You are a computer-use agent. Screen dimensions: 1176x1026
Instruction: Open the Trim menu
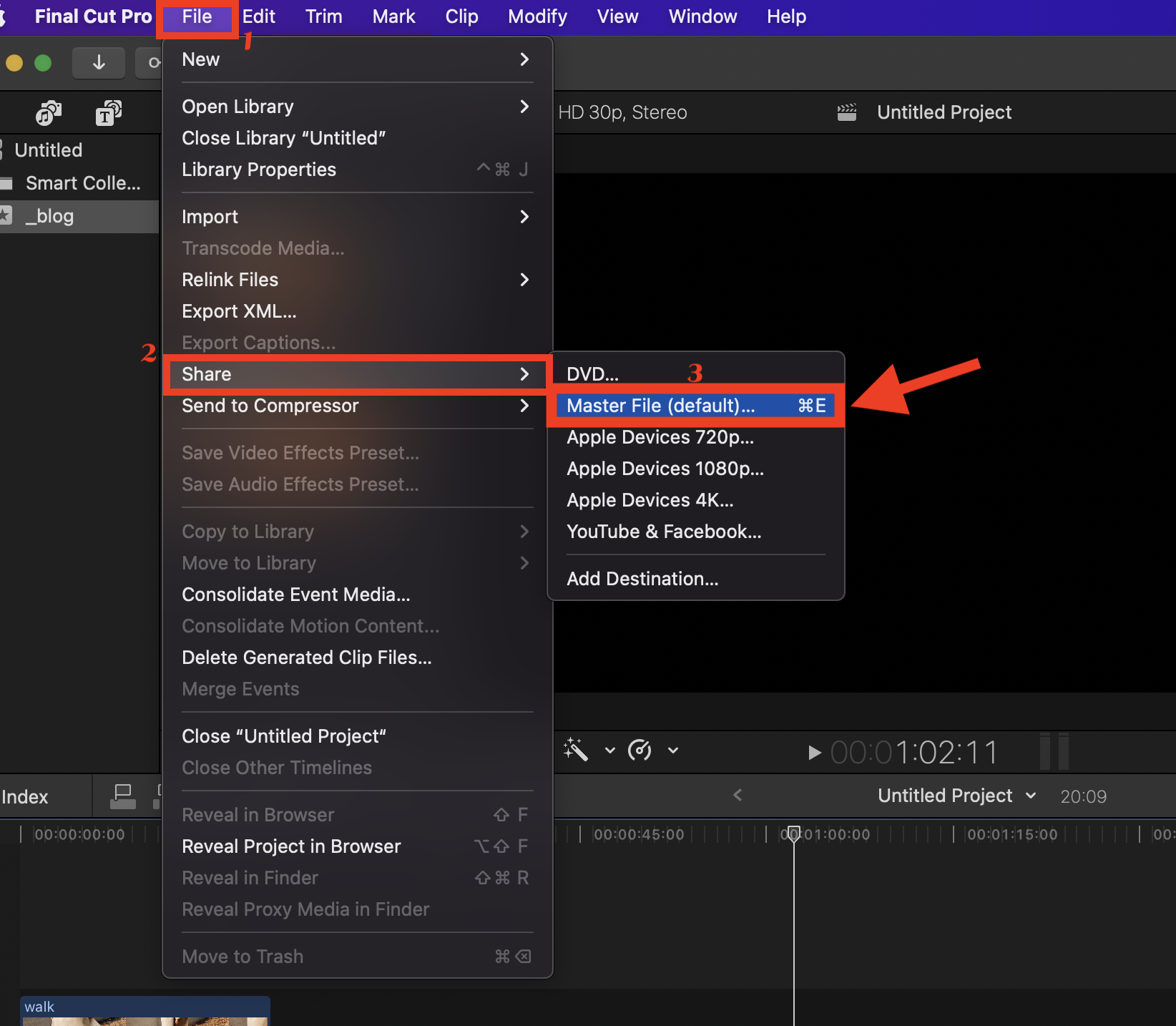pyautogui.click(x=323, y=16)
